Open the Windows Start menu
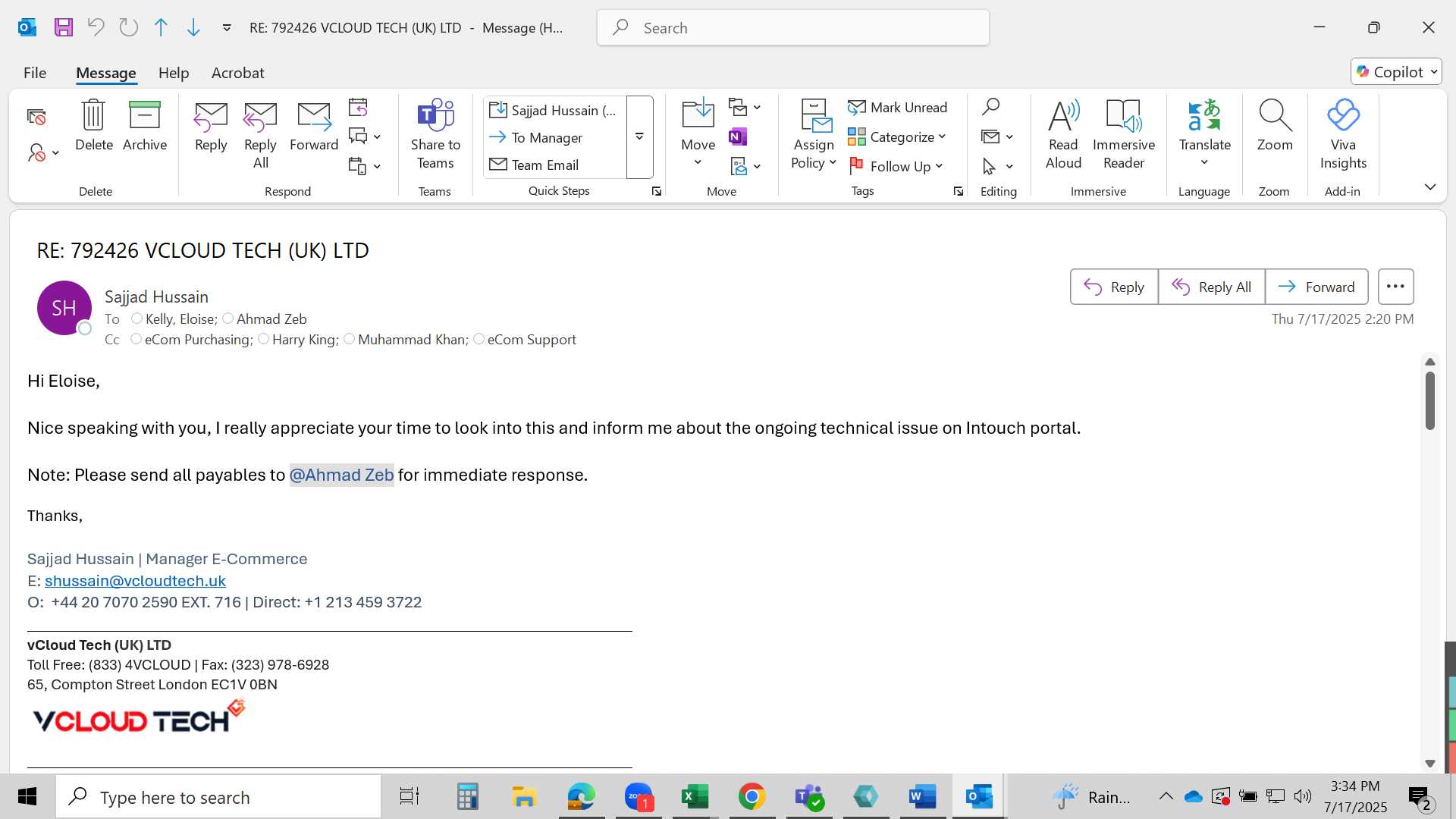Image resolution: width=1456 pixels, height=819 pixels. pos(27,797)
